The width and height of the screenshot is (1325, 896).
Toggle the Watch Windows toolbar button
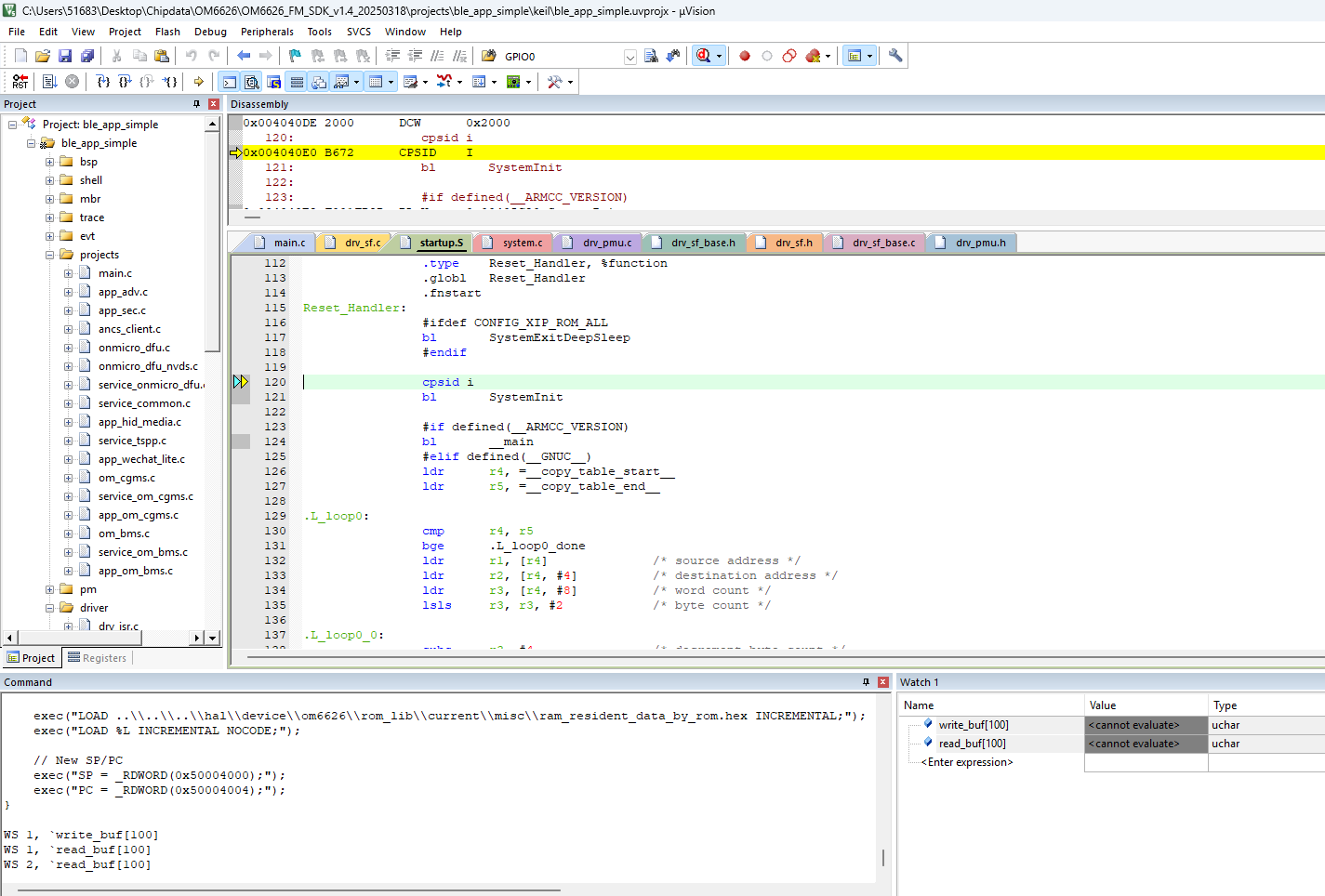pyautogui.click(x=341, y=82)
